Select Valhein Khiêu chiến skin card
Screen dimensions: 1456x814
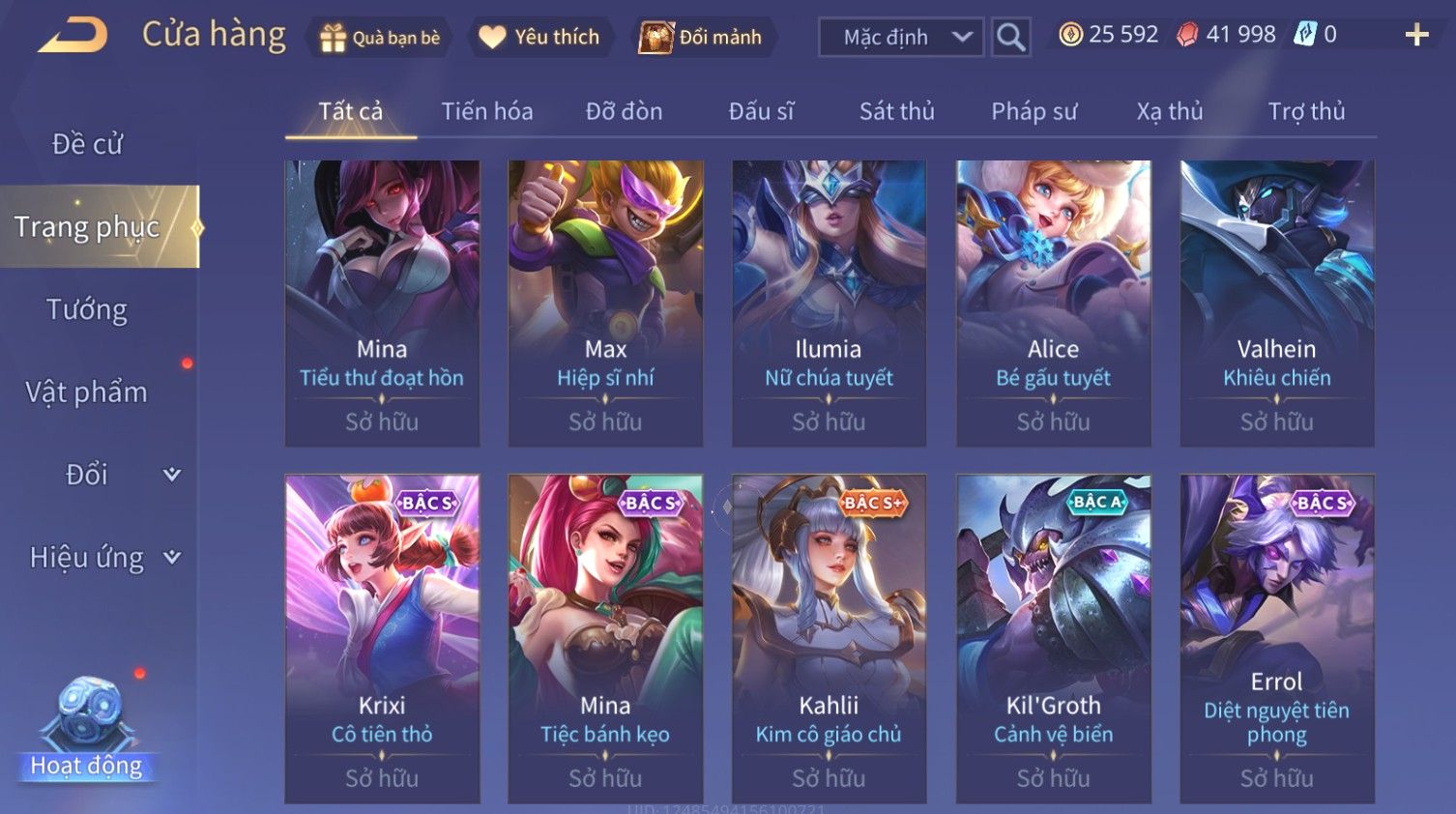tap(1277, 304)
